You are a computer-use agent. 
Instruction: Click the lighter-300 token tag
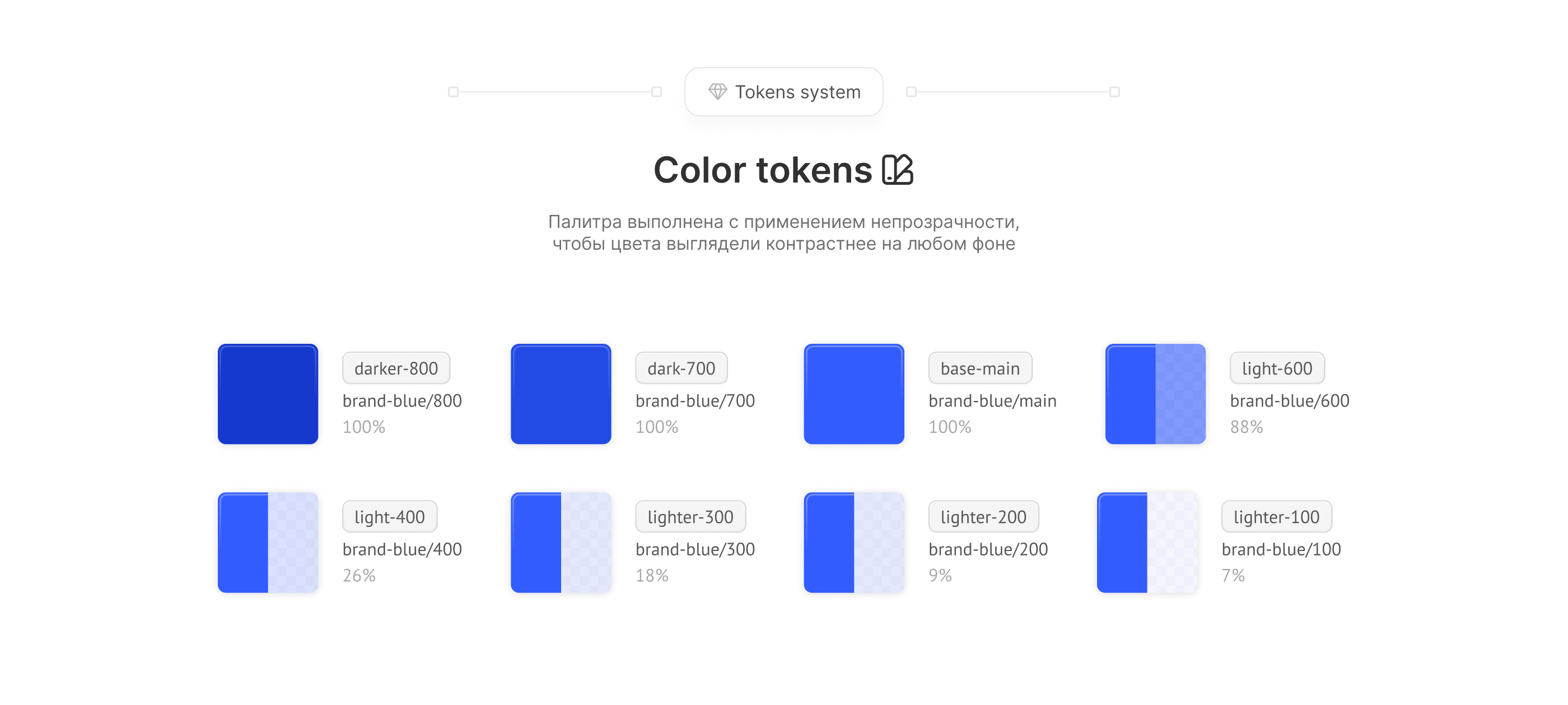point(690,517)
